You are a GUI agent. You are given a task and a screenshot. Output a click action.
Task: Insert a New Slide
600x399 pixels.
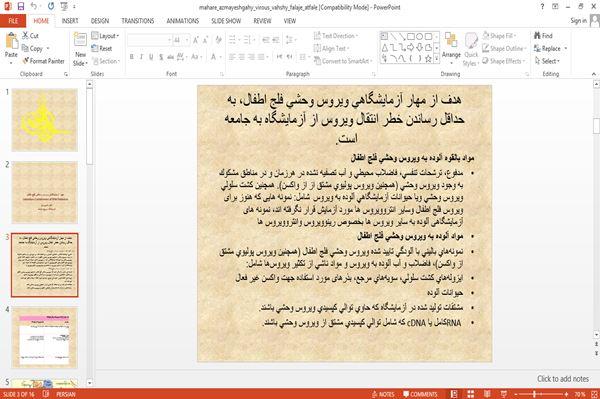point(80,49)
